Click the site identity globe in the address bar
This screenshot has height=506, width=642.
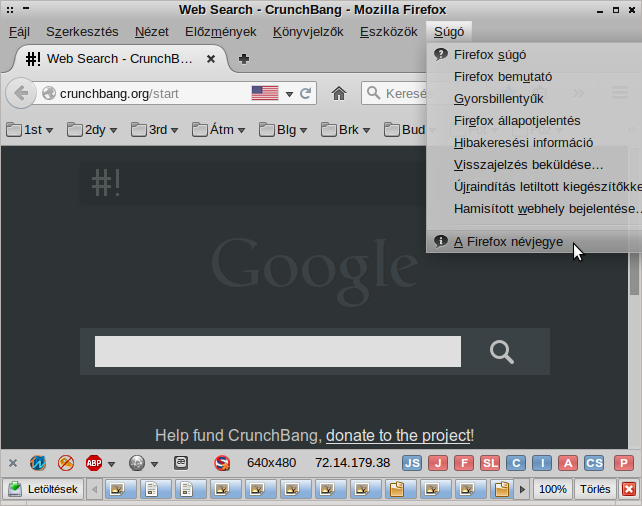pyautogui.click(x=49, y=93)
